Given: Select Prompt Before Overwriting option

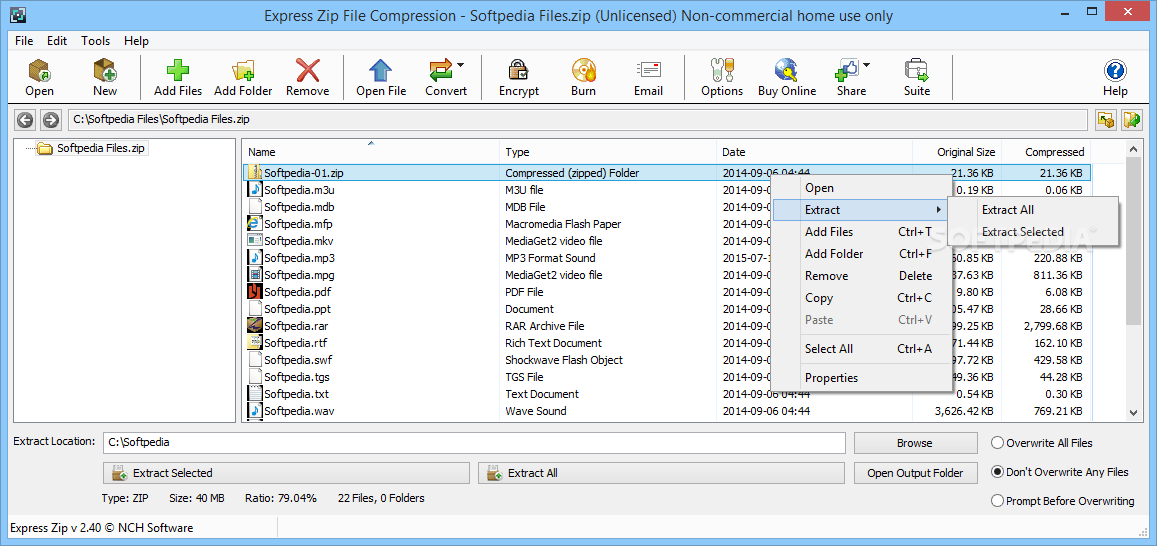Looking at the screenshot, I should pos(998,501).
